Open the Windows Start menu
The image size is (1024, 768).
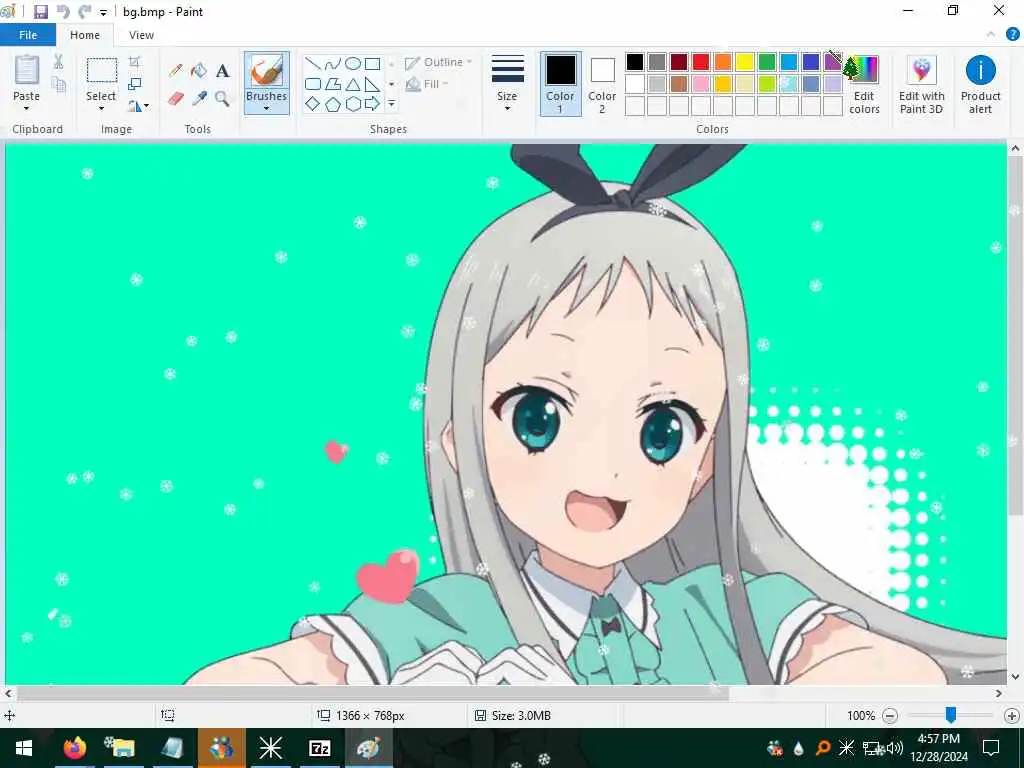pos(24,748)
